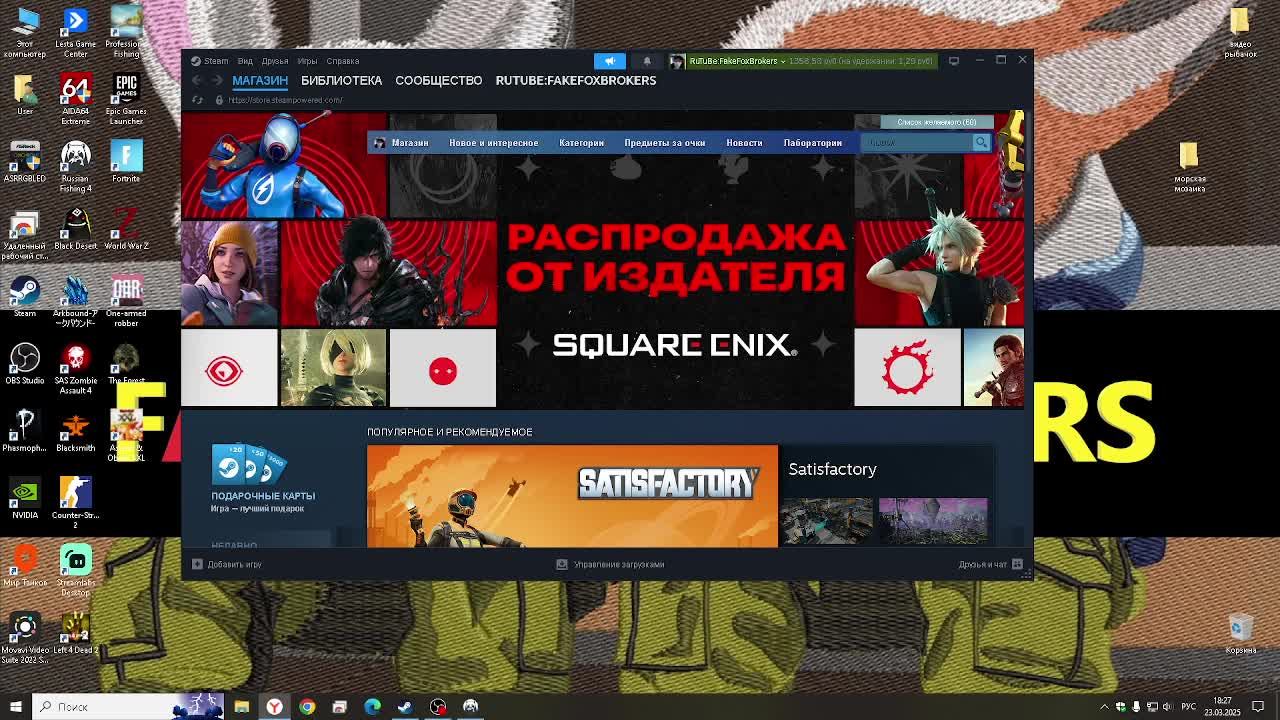Click the Steam taskbar icon
Viewport: 1280px width, 720px height.
405,707
